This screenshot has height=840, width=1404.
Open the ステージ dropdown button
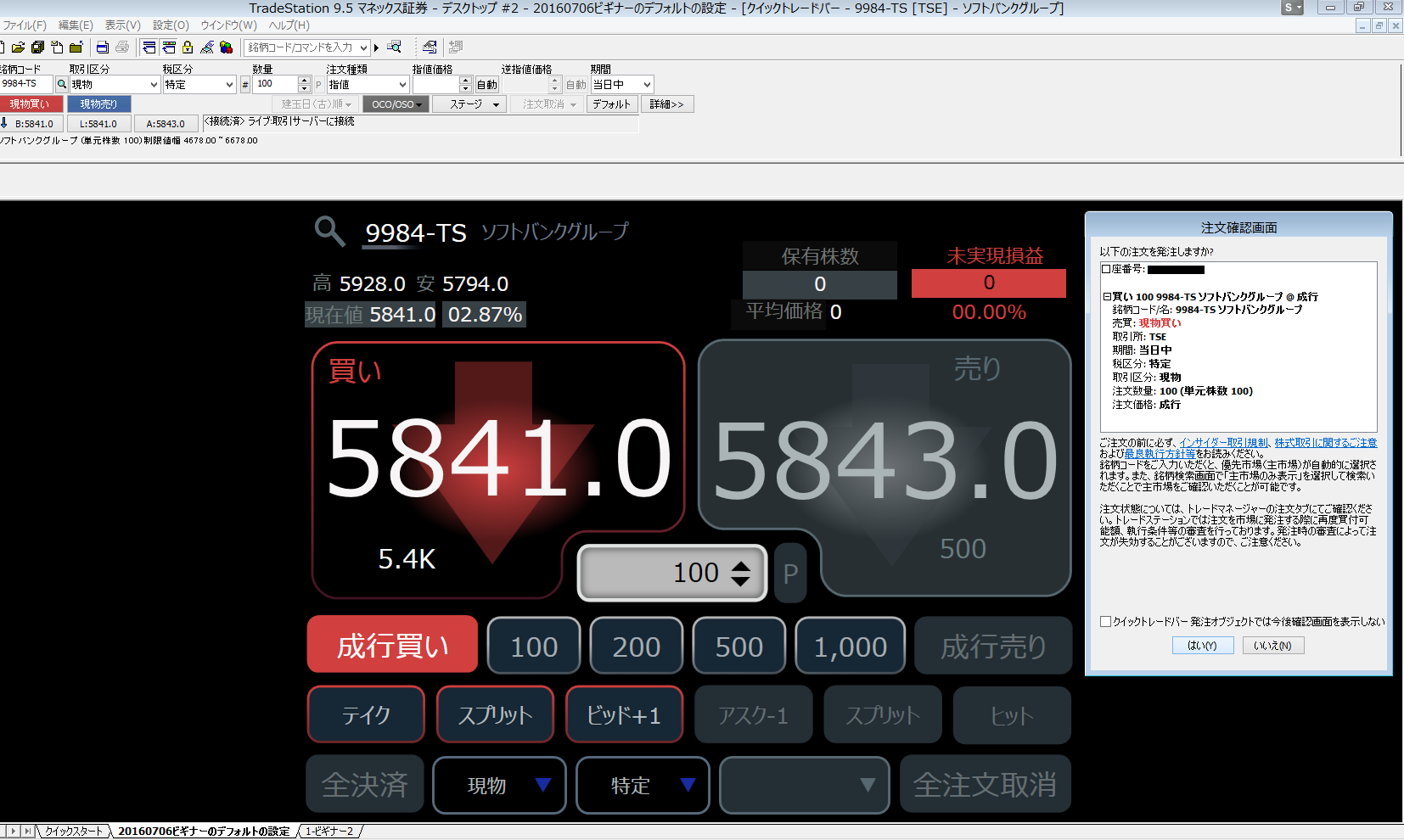[470, 104]
